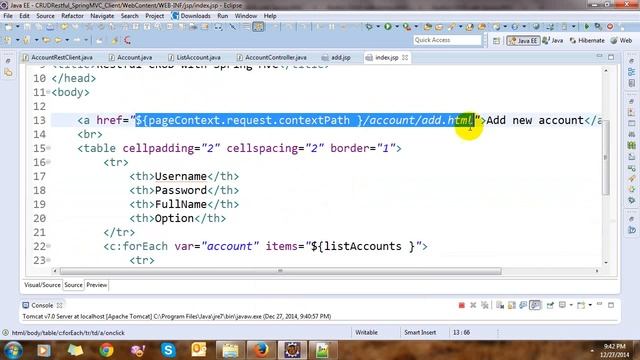Screen dimensions: 640x360
Task: Click the green Run button in toolbar
Action: [388, 27]
